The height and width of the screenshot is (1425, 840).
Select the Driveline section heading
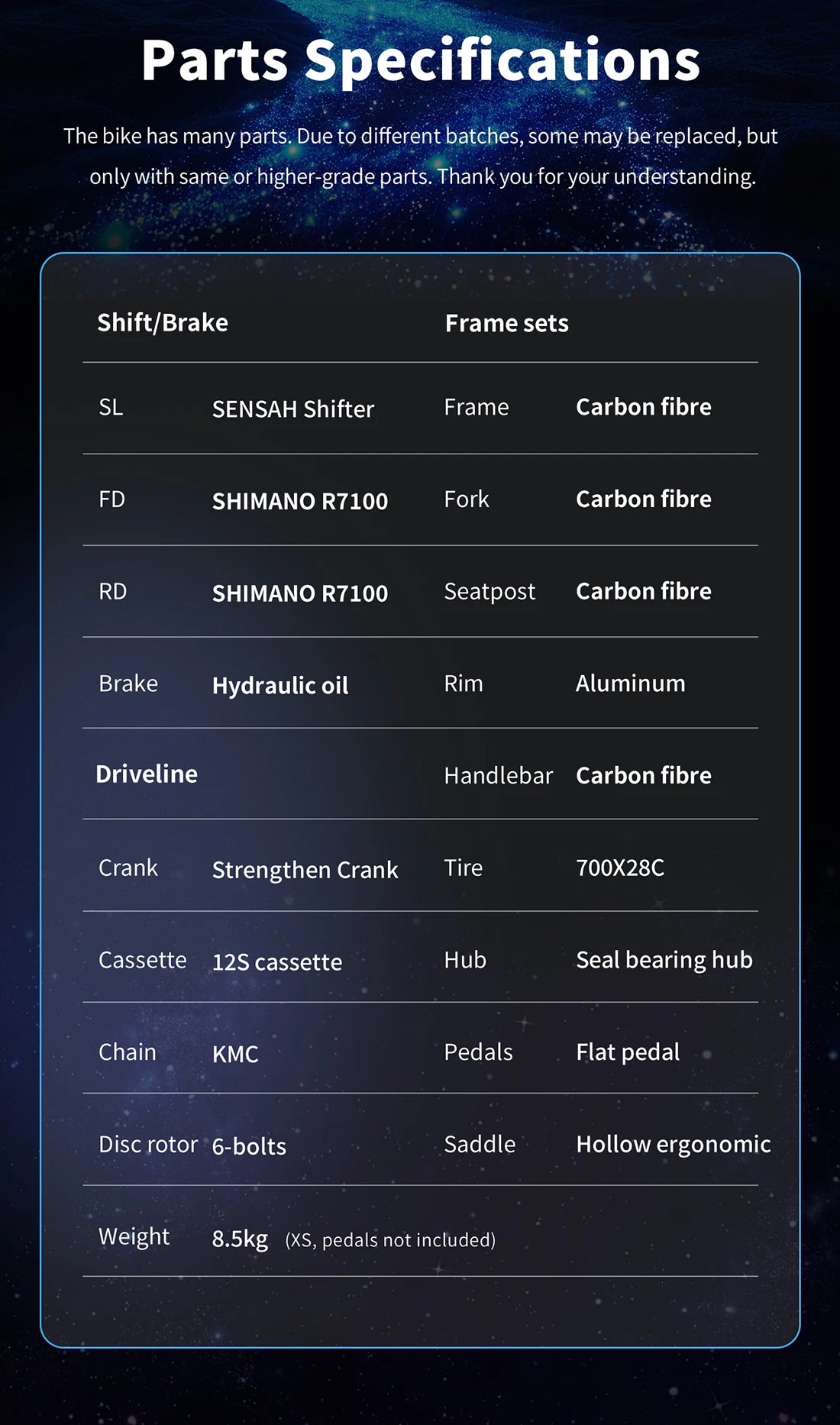pos(147,774)
